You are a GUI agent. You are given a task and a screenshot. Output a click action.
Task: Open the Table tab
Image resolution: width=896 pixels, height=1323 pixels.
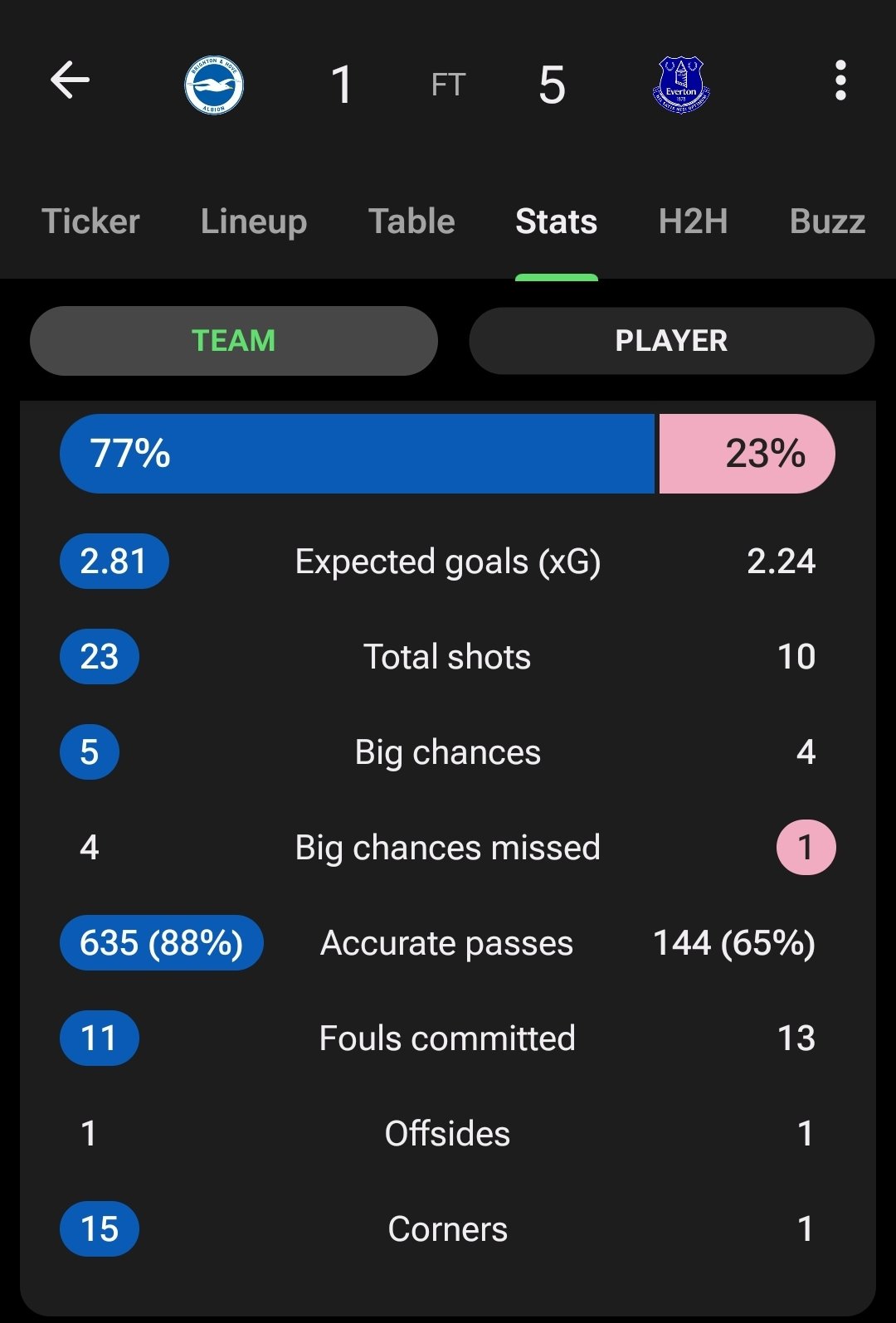click(x=411, y=221)
